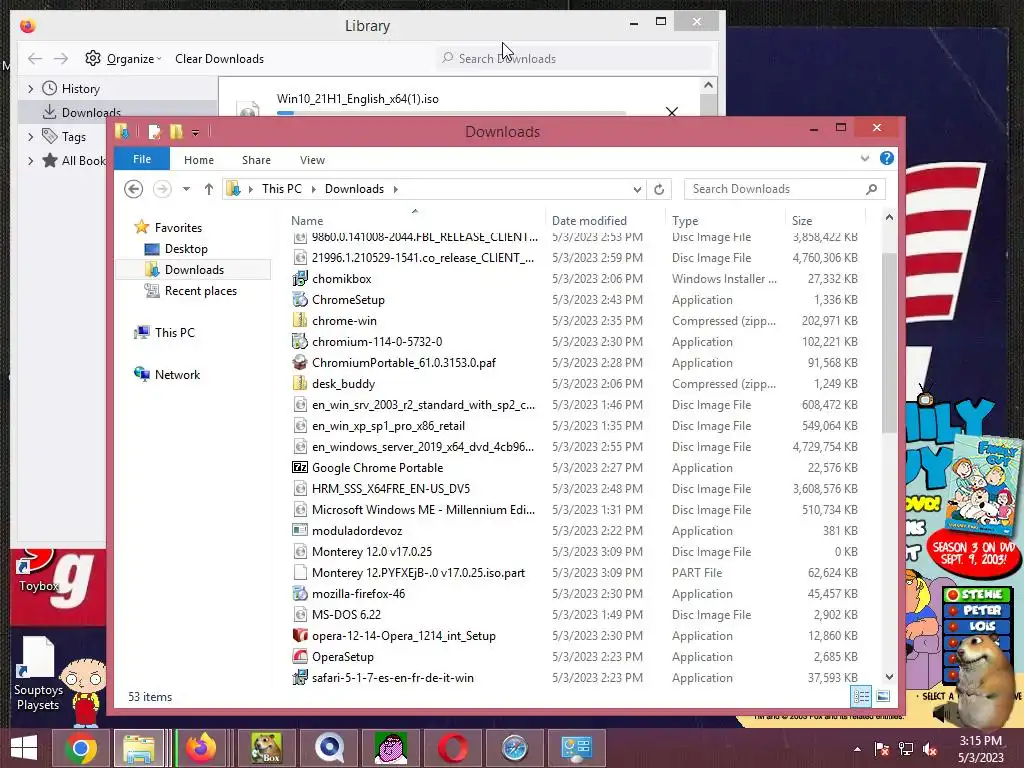Click New Folder quick access toolbar icon
1024x768 pixels.
176,132
